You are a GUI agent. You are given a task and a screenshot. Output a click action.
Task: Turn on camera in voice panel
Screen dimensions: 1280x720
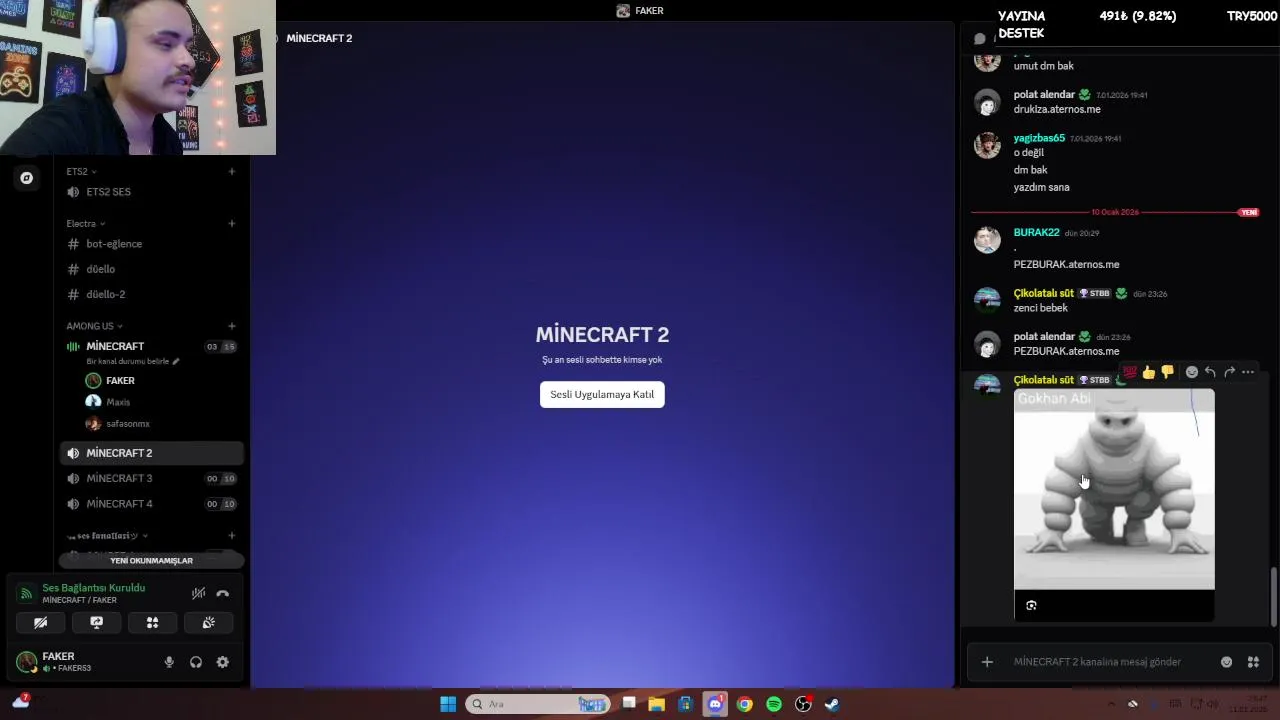point(41,622)
